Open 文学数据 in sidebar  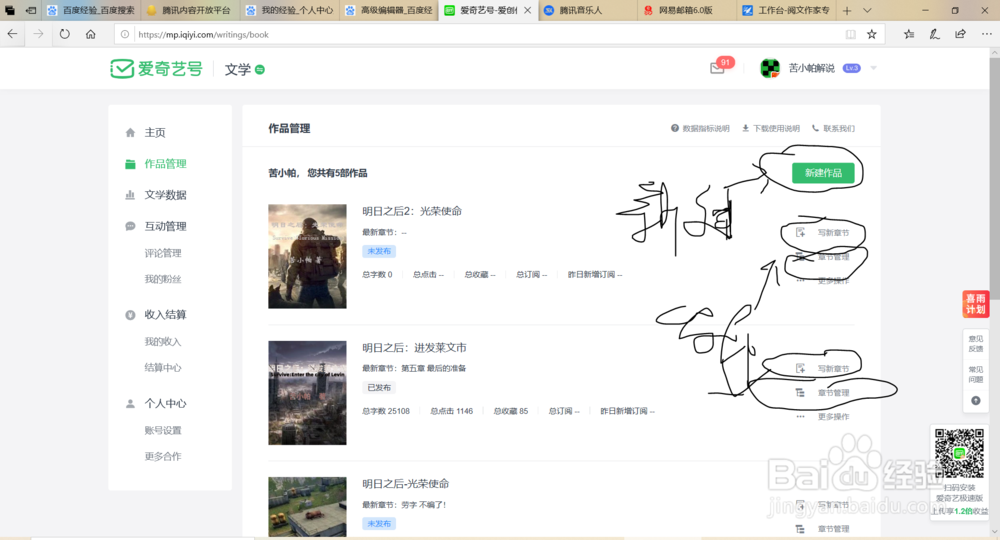(x=165, y=195)
